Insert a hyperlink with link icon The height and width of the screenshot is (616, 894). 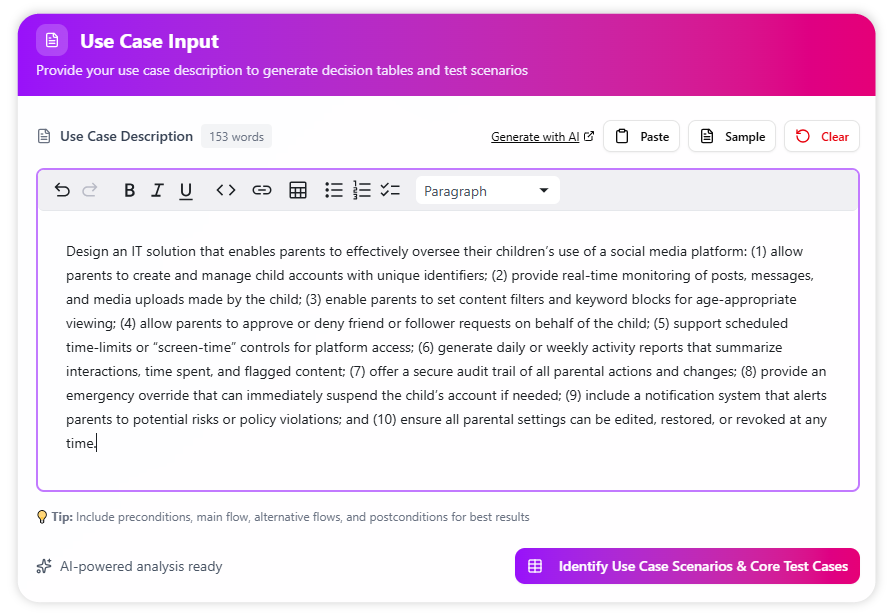pos(262,191)
